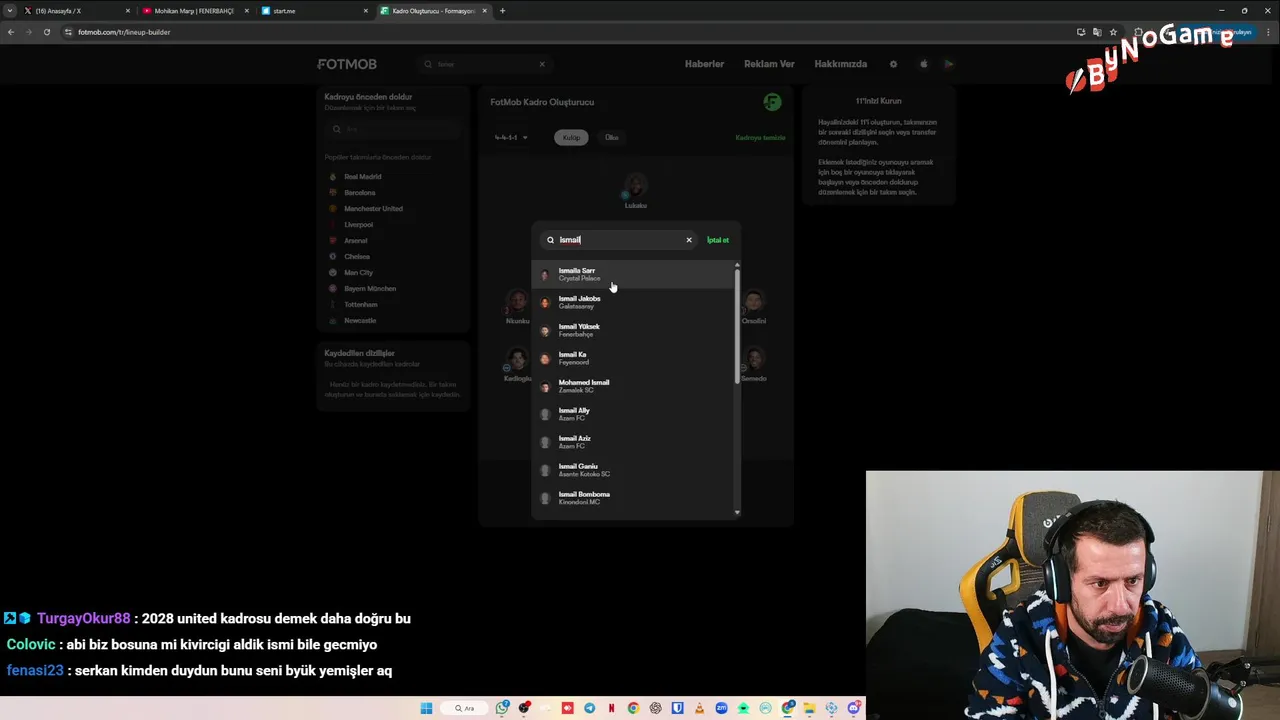
Task: Switch to the Anasayfa / X tab
Action: tap(76, 11)
